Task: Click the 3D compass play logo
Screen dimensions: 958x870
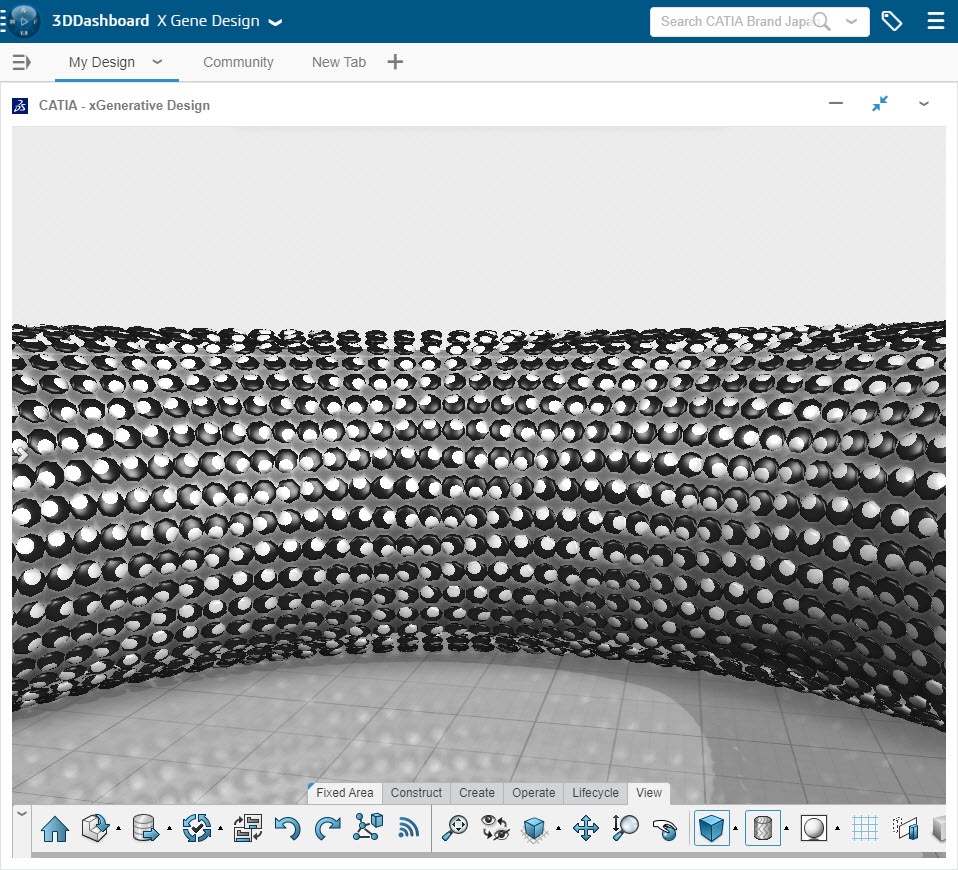Action: [23, 21]
